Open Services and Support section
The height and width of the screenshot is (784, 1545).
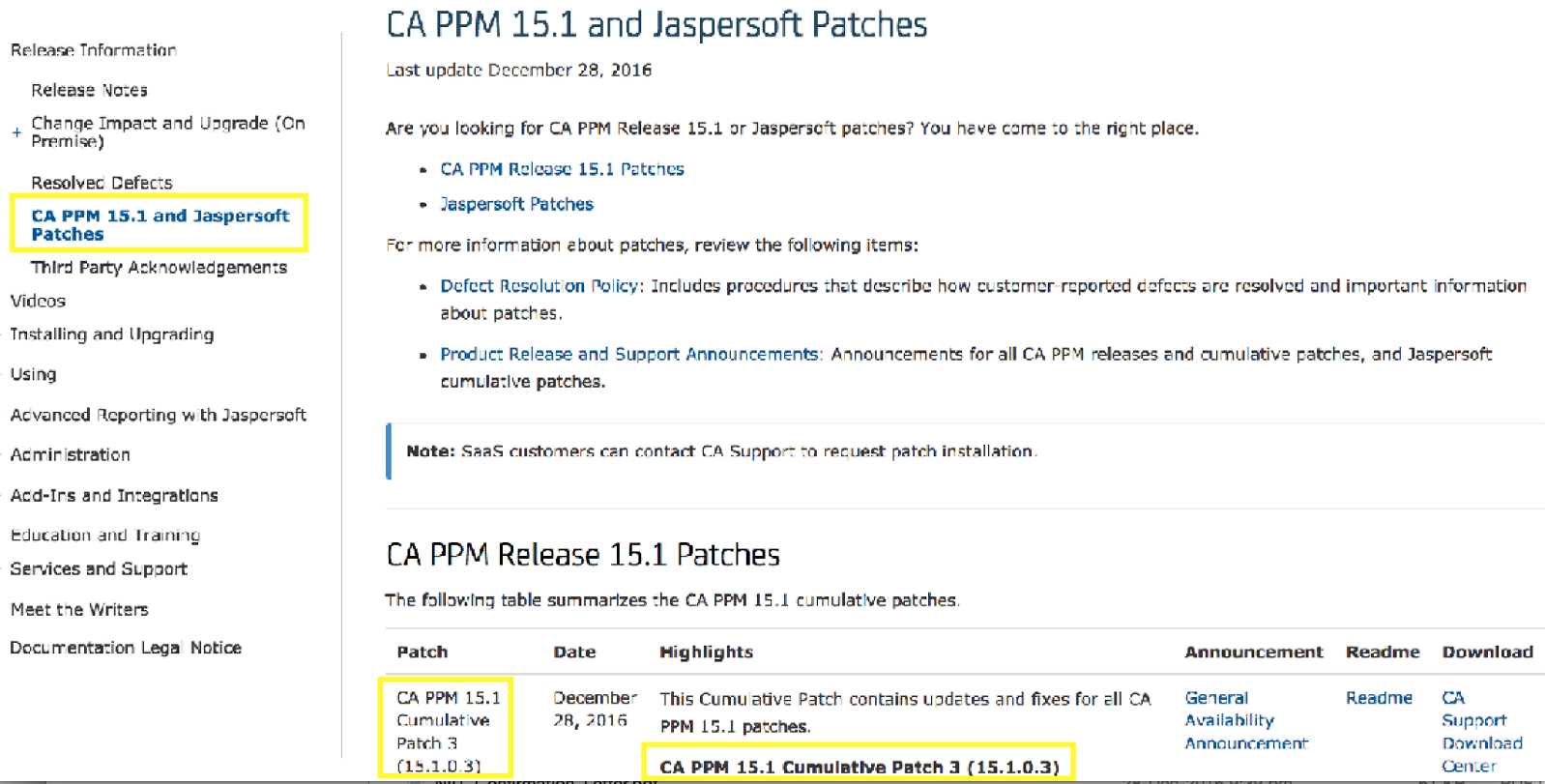(x=99, y=568)
